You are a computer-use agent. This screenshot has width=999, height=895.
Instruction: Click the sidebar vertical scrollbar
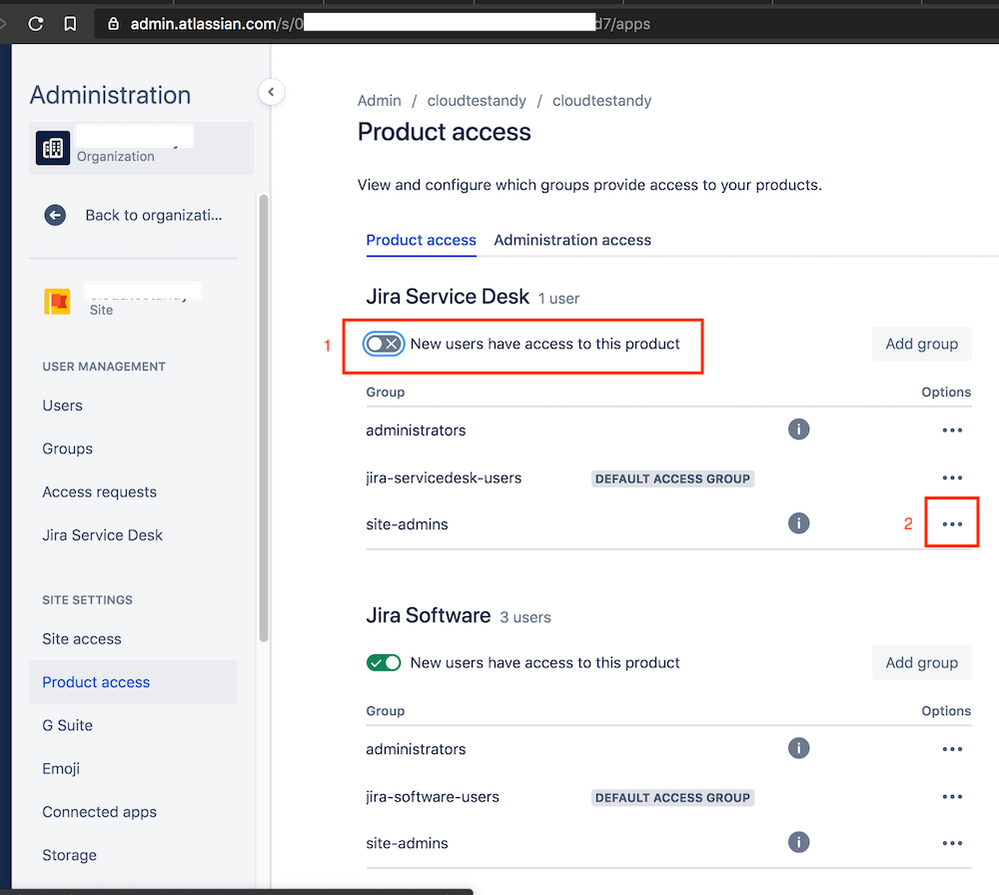pyautogui.click(x=264, y=418)
